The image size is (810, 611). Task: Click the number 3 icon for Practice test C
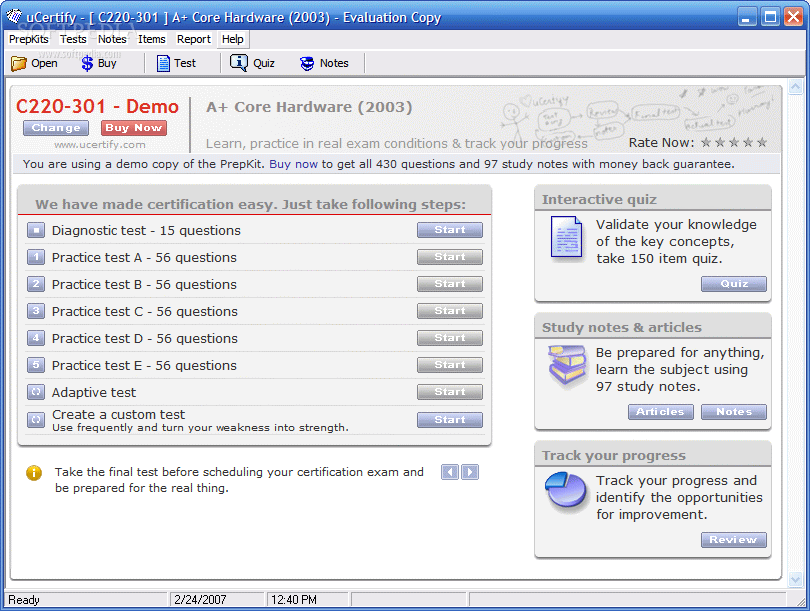point(36,311)
